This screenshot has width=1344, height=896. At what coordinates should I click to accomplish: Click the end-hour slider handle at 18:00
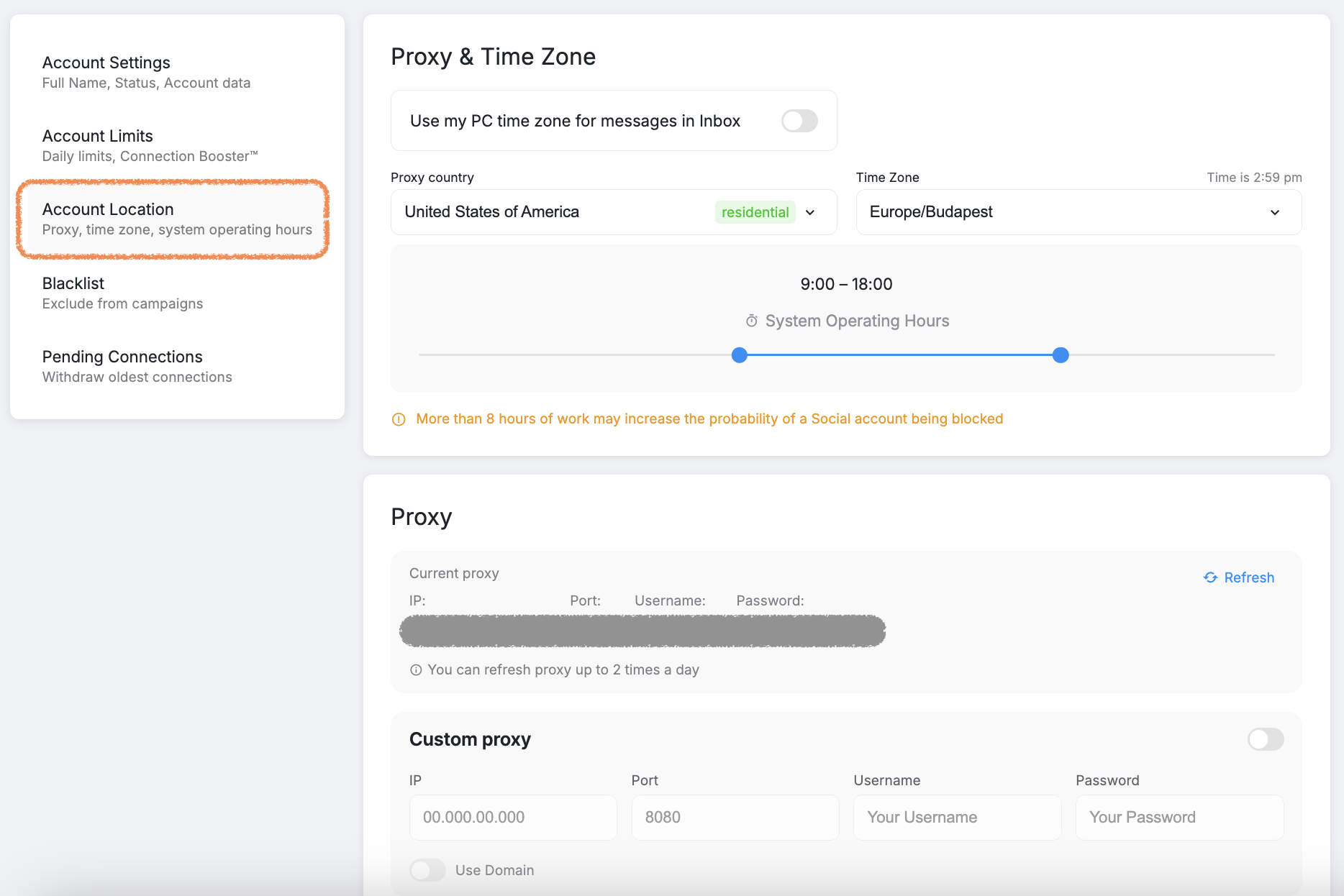coord(1061,355)
